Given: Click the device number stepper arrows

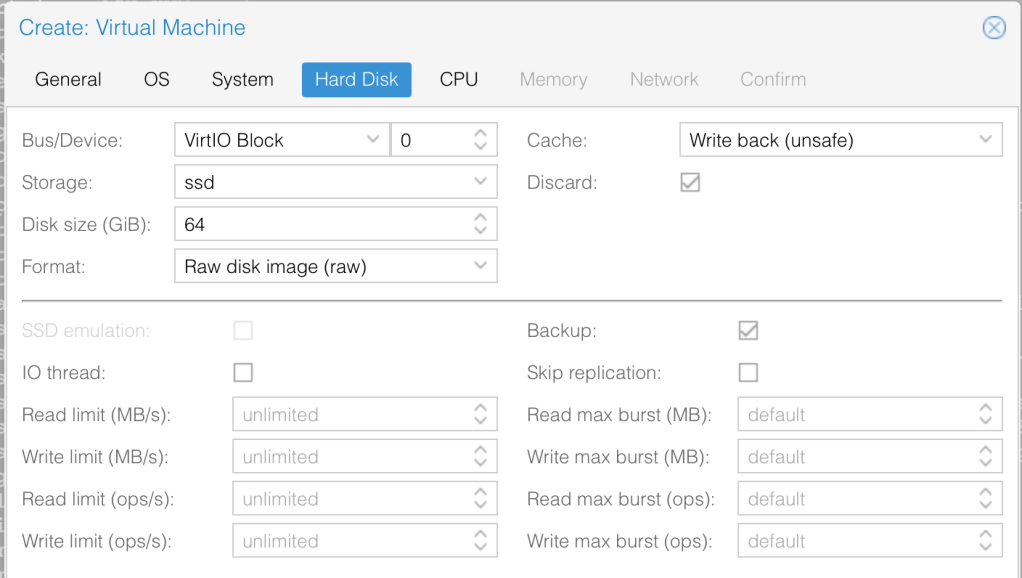Looking at the screenshot, I should [x=480, y=140].
